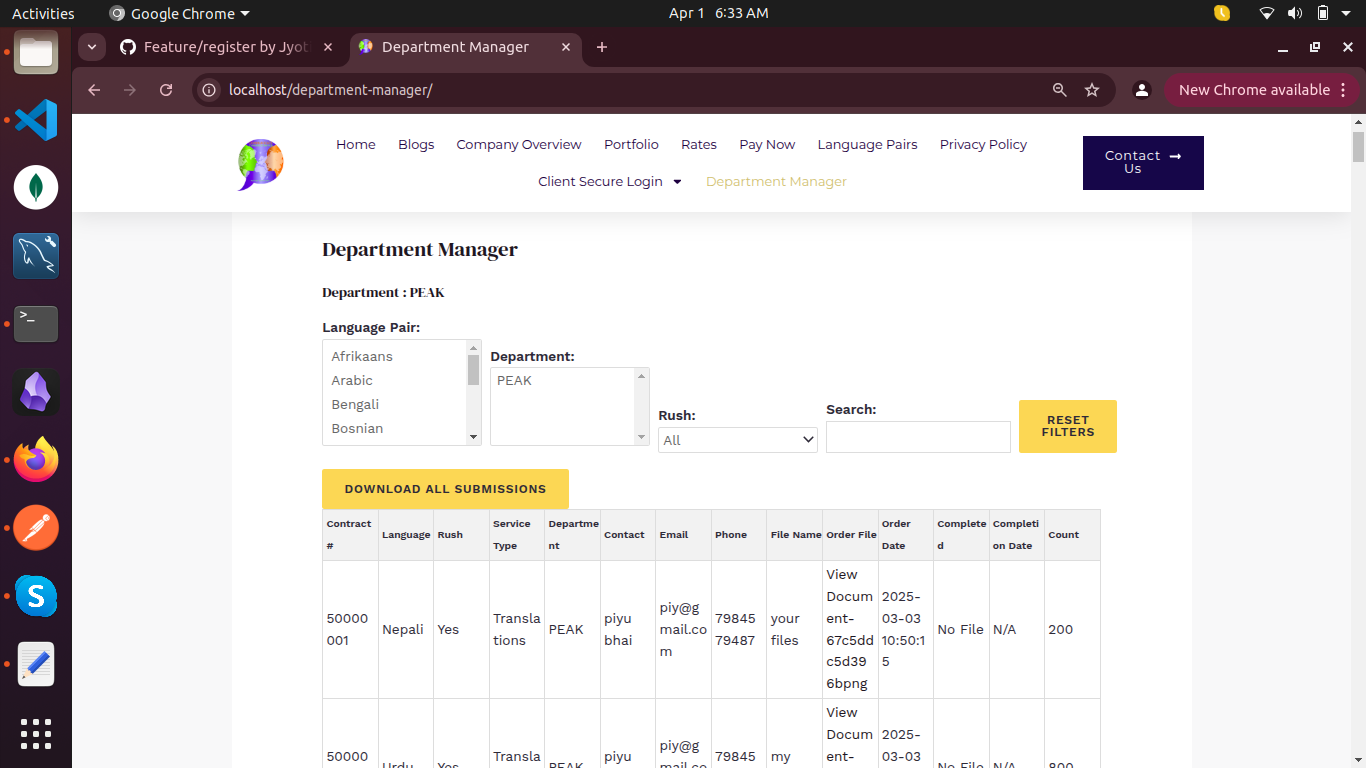
Task: Switch to the Feature/register GitHub tab
Action: click(227, 47)
